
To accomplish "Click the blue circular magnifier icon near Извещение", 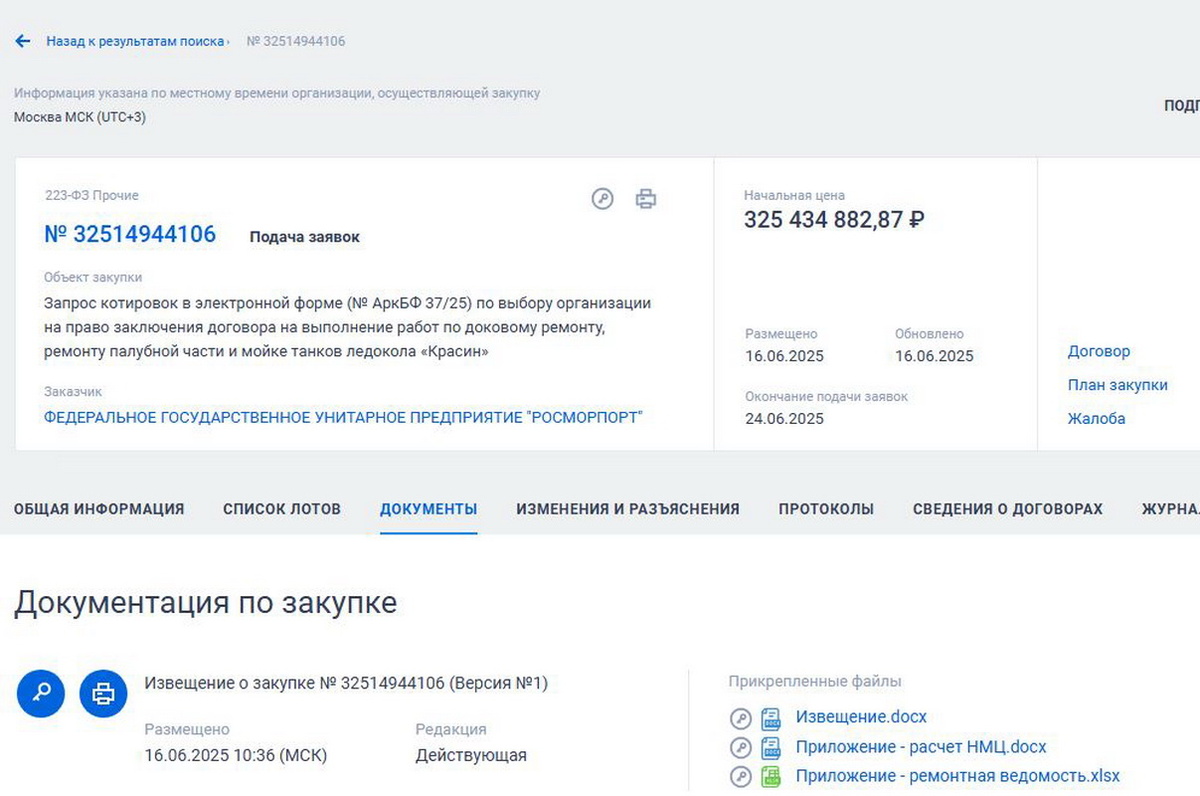I will click(x=40, y=693).
